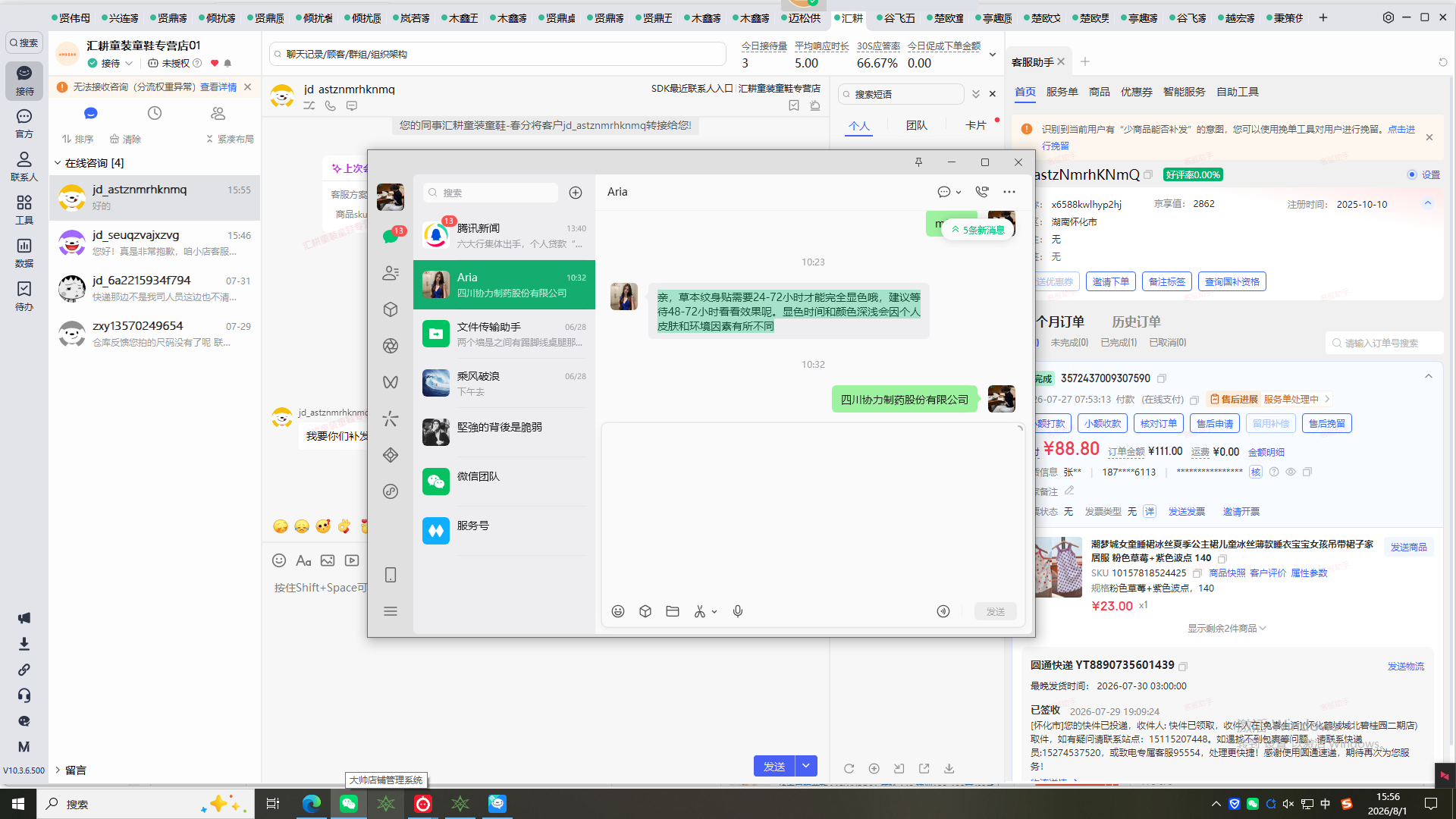Expand statistics bar chevron
The image size is (1456, 819).
(x=992, y=55)
